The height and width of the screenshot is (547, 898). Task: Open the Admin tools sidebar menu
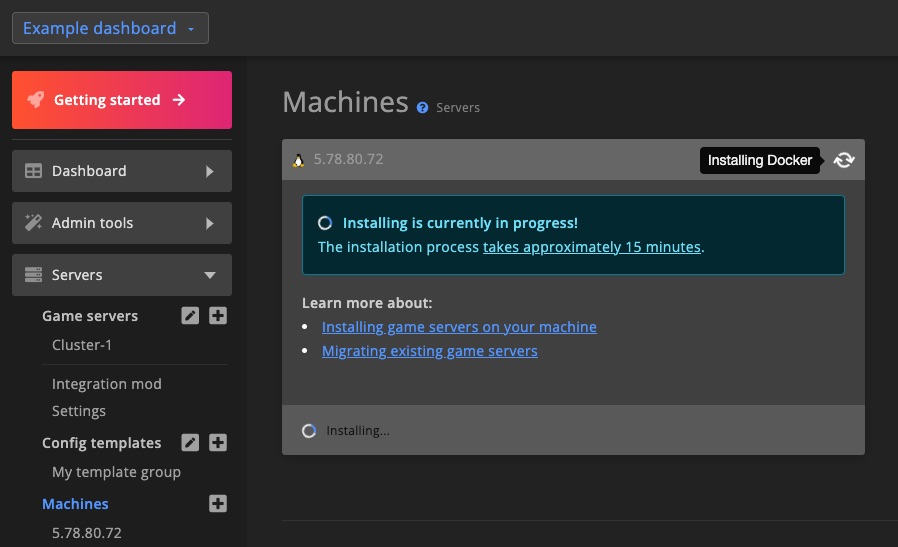(x=122, y=223)
